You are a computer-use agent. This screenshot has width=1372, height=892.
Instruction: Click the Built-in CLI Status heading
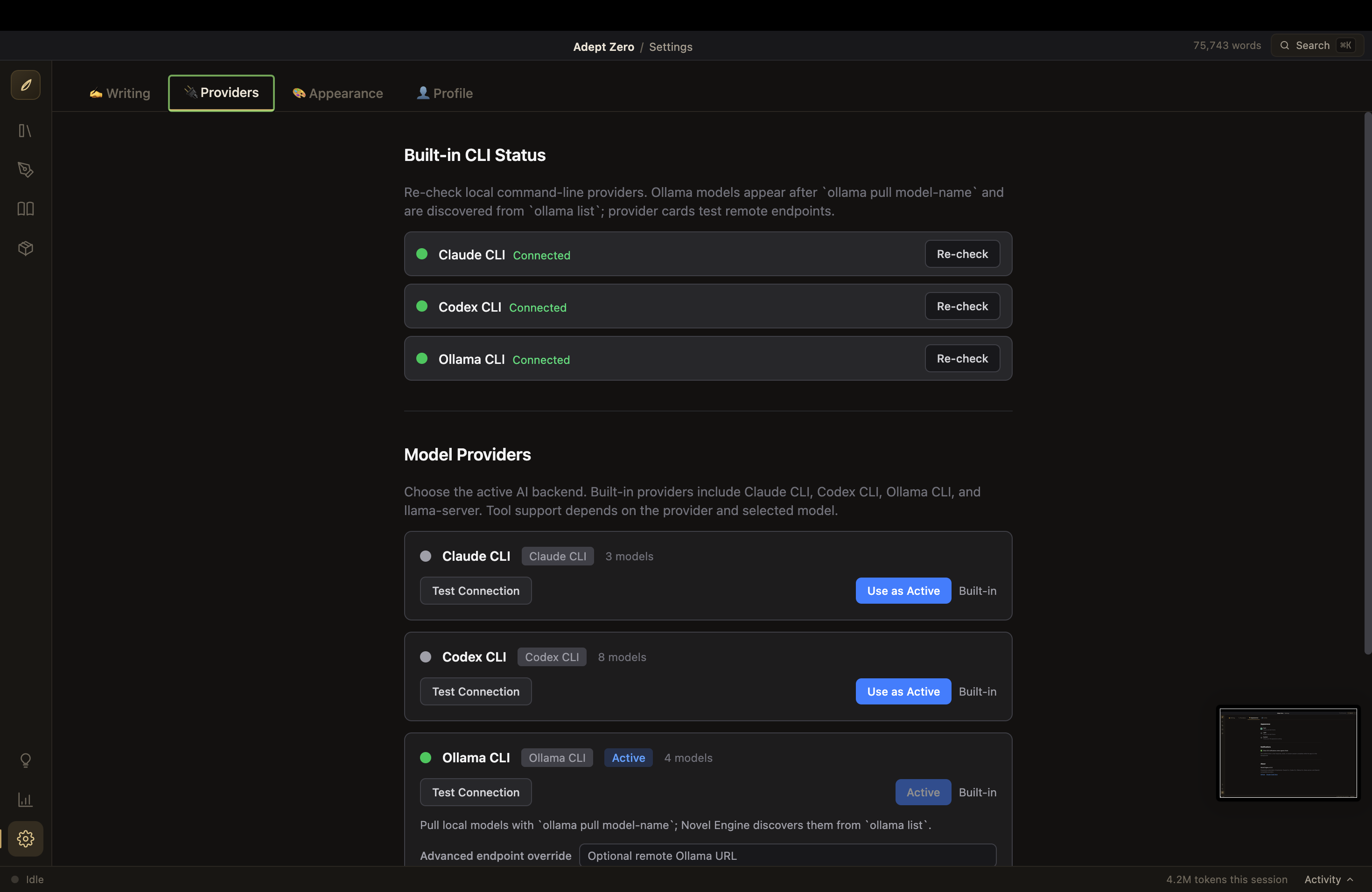(475, 155)
